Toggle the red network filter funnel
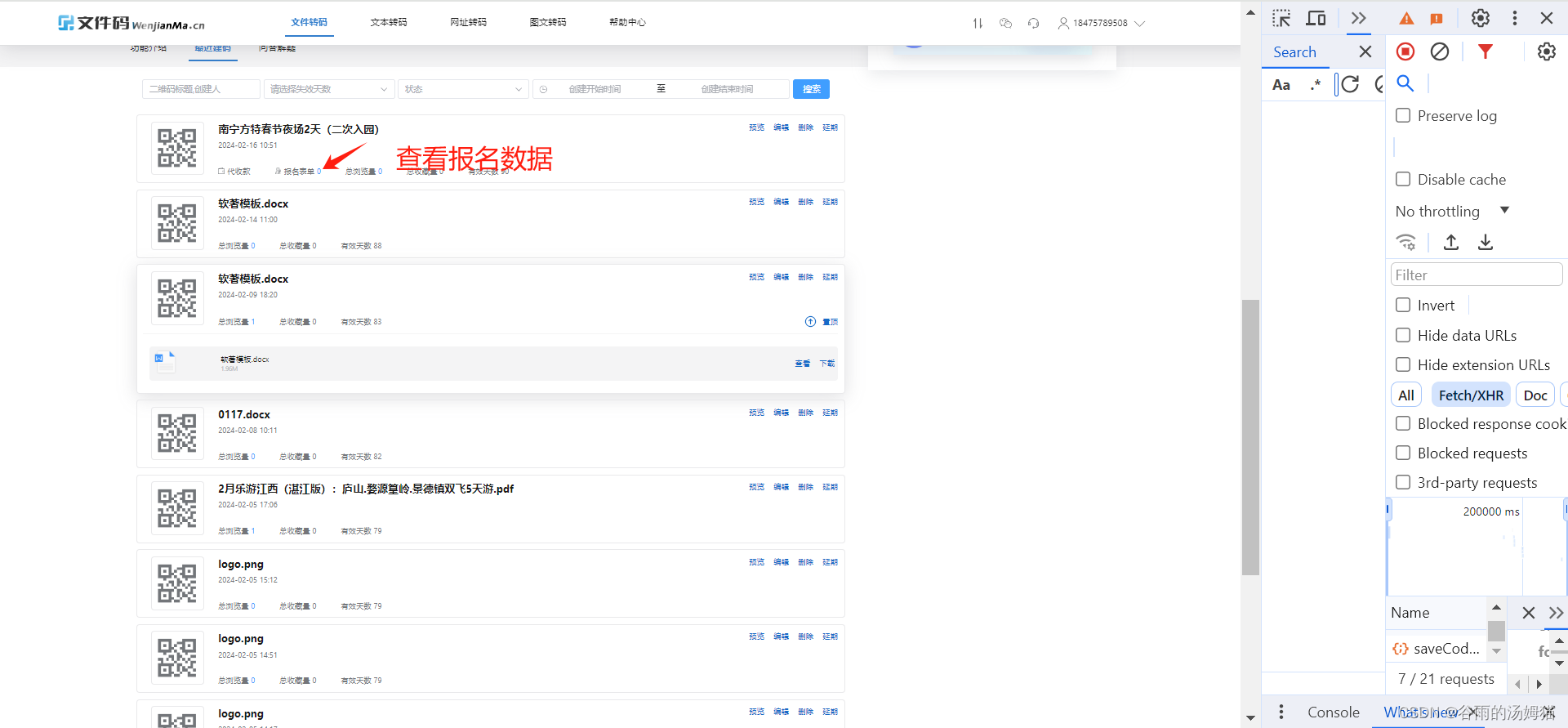Image resolution: width=1568 pixels, height=728 pixels. click(x=1486, y=51)
